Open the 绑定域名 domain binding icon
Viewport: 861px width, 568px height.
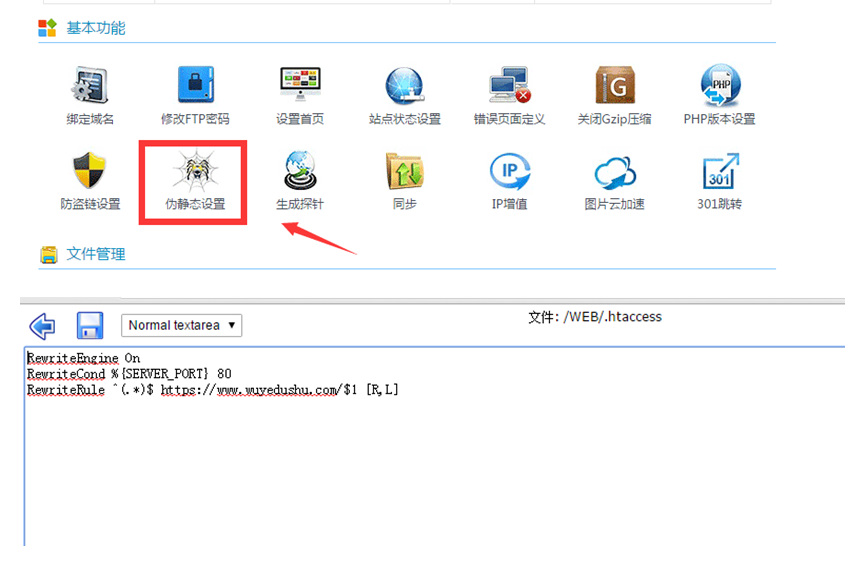click(90, 85)
